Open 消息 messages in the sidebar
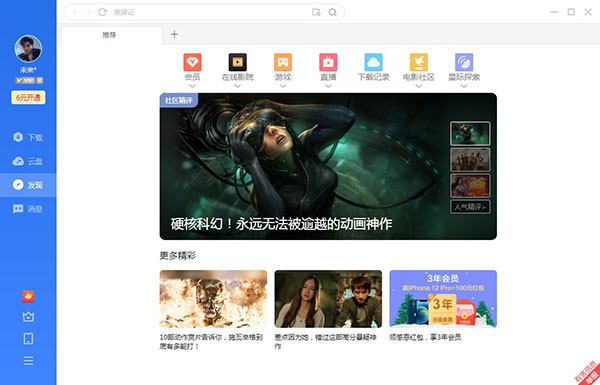 (28, 209)
